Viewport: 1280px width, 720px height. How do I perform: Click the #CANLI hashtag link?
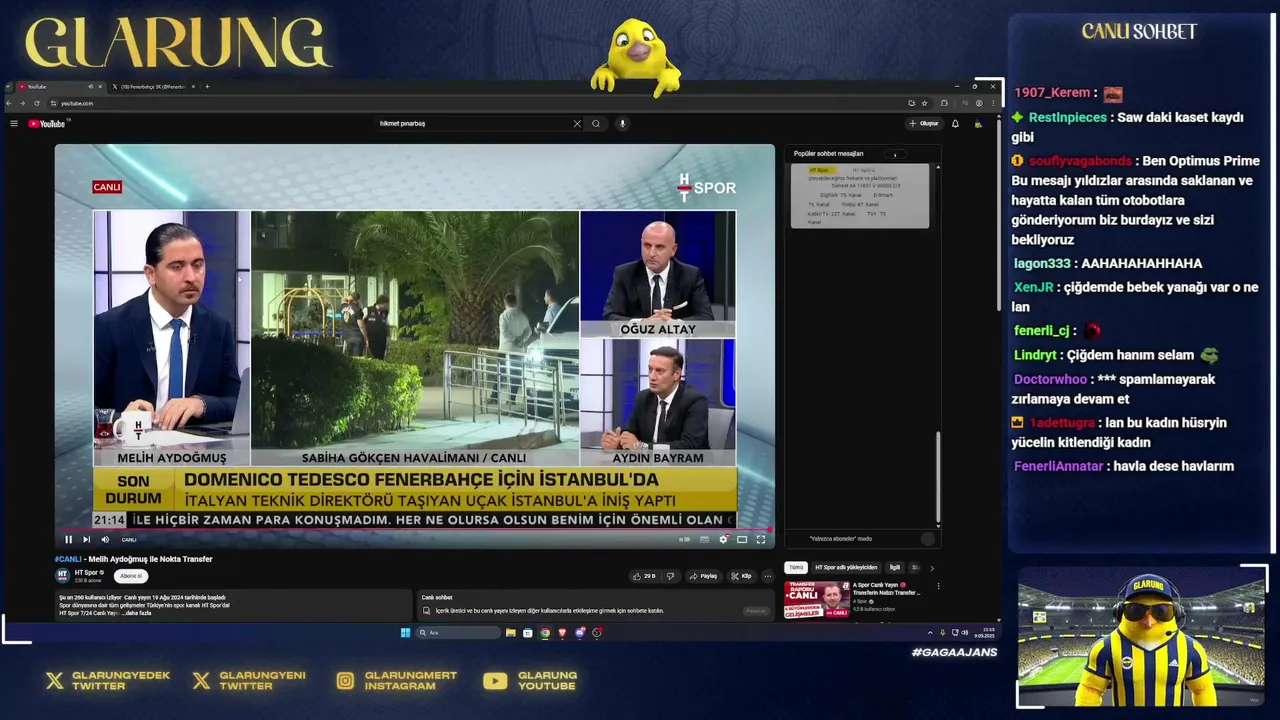point(68,559)
